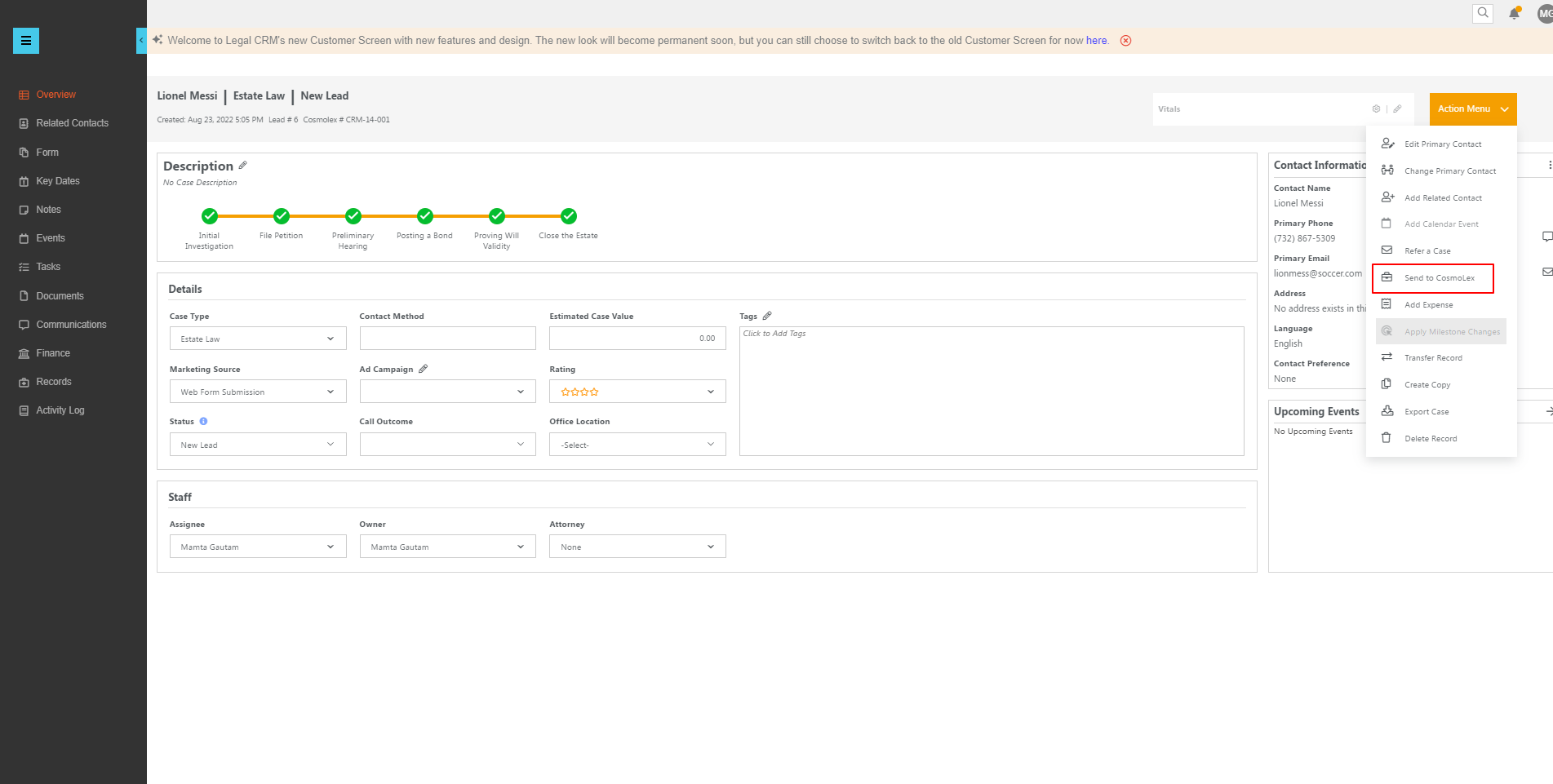The image size is (1553, 784).
Task: Click the orange Action Menu button
Action: coord(1472,109)
